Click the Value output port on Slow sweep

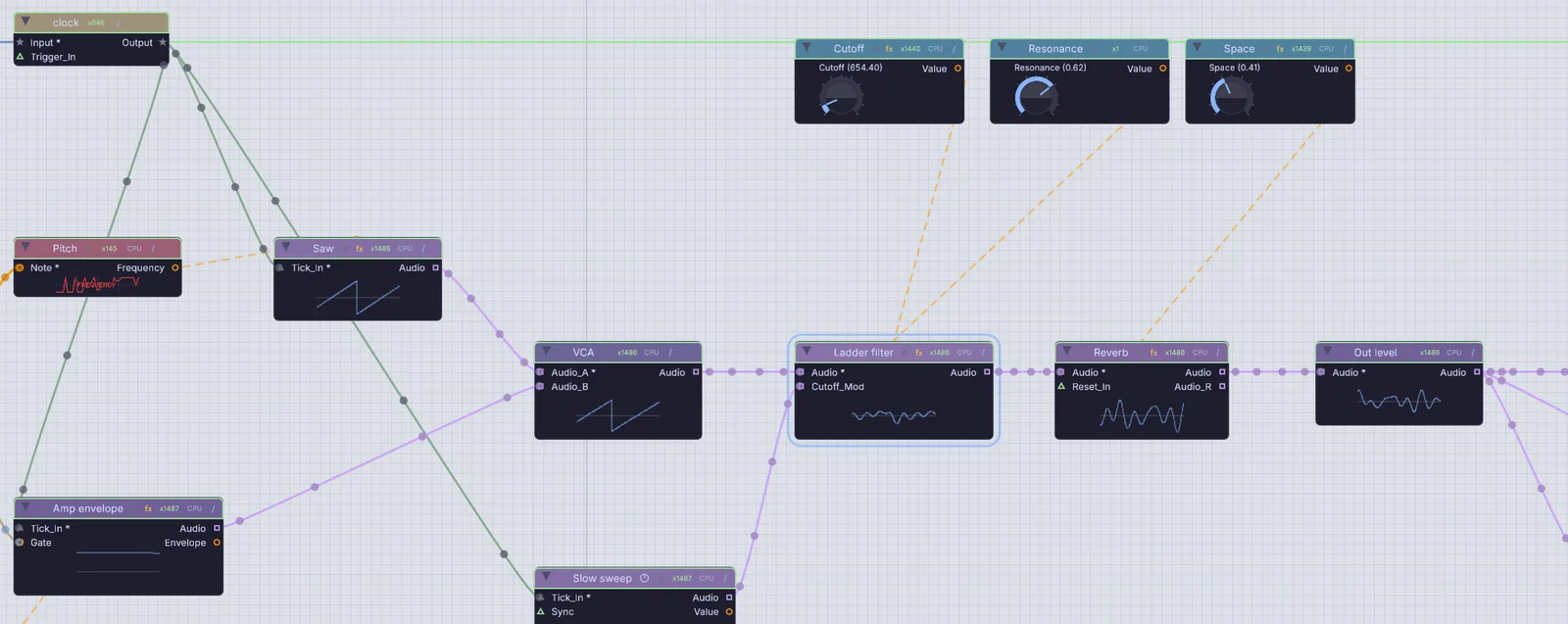point(729,612)
